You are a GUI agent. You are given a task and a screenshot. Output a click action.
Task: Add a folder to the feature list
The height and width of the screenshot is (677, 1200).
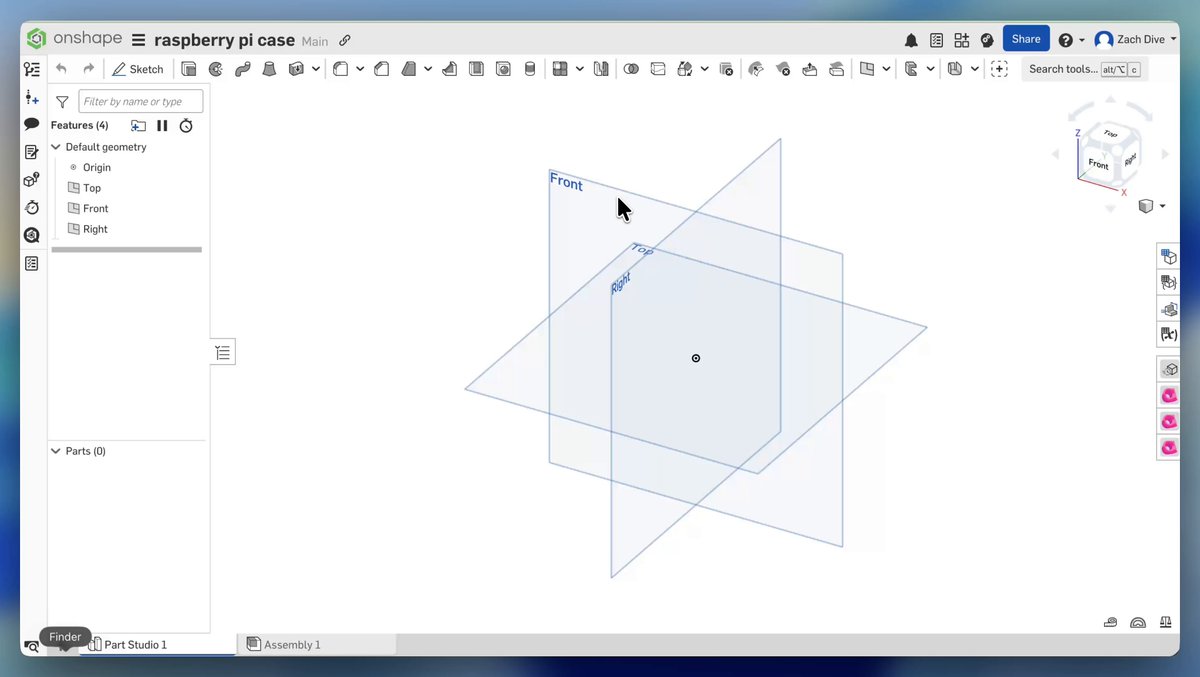click(x=138, y=125)
